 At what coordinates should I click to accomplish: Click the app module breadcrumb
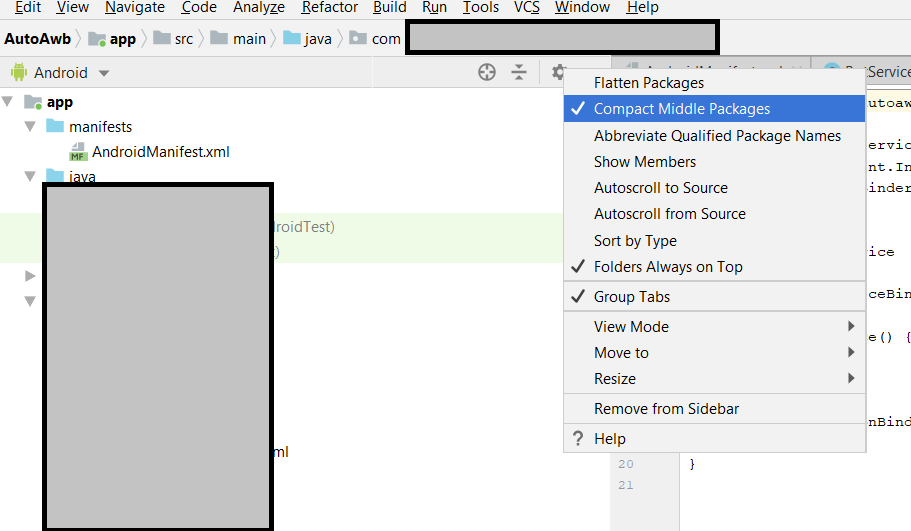click(112, 39)
